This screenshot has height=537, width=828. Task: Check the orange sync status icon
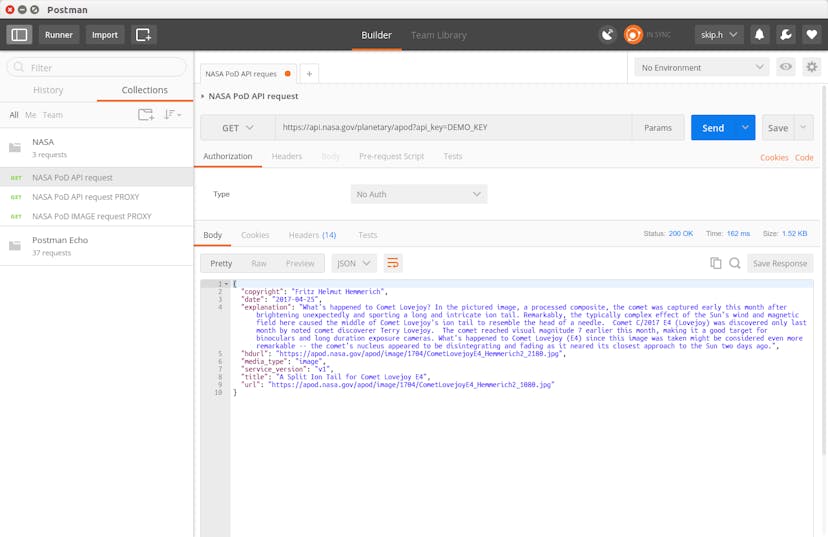tap(633, 35)
